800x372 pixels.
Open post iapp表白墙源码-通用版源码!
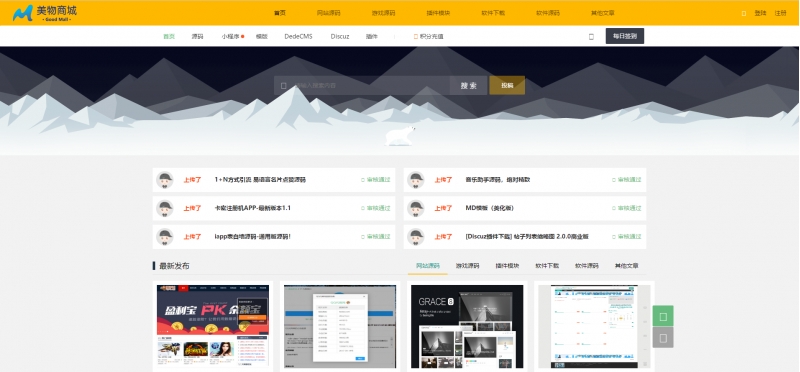253,237
